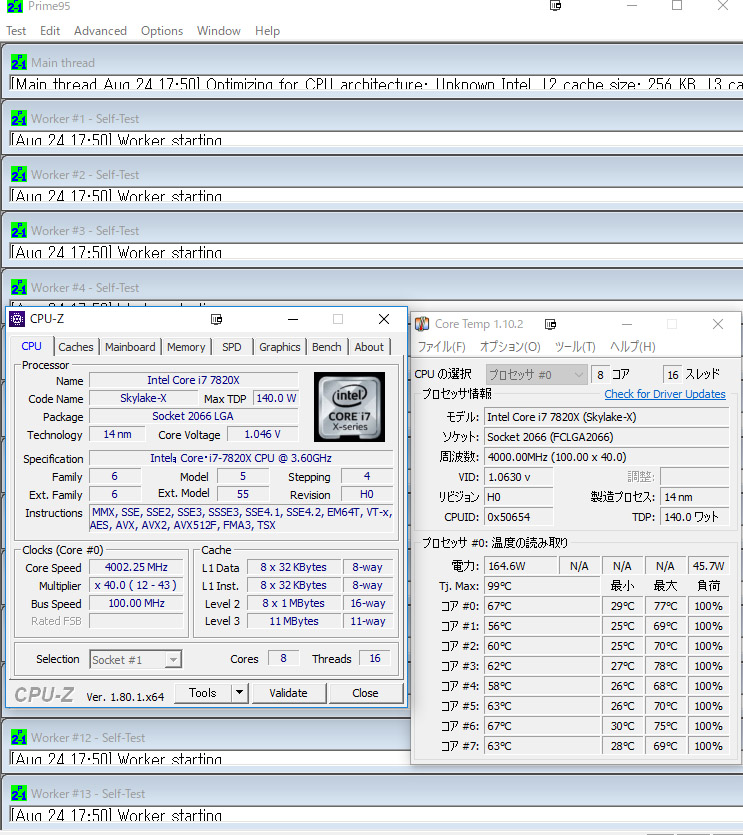Expand the Tools button dropdown arrow
The image size is (743, 835).
pos(240,692)
